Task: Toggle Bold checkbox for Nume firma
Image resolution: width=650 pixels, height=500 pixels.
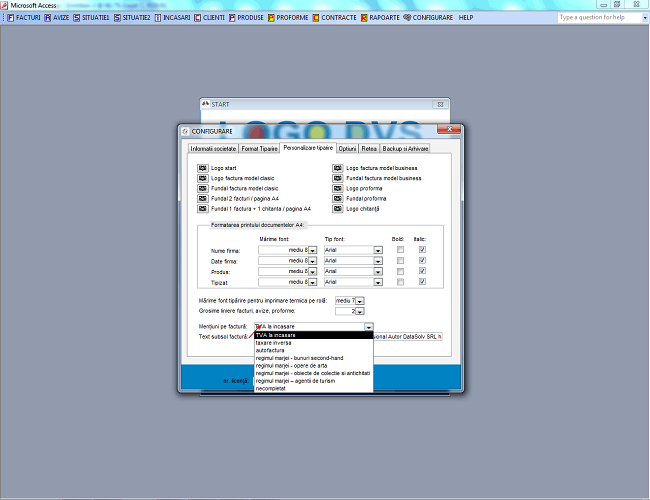Action: (400, 250)
